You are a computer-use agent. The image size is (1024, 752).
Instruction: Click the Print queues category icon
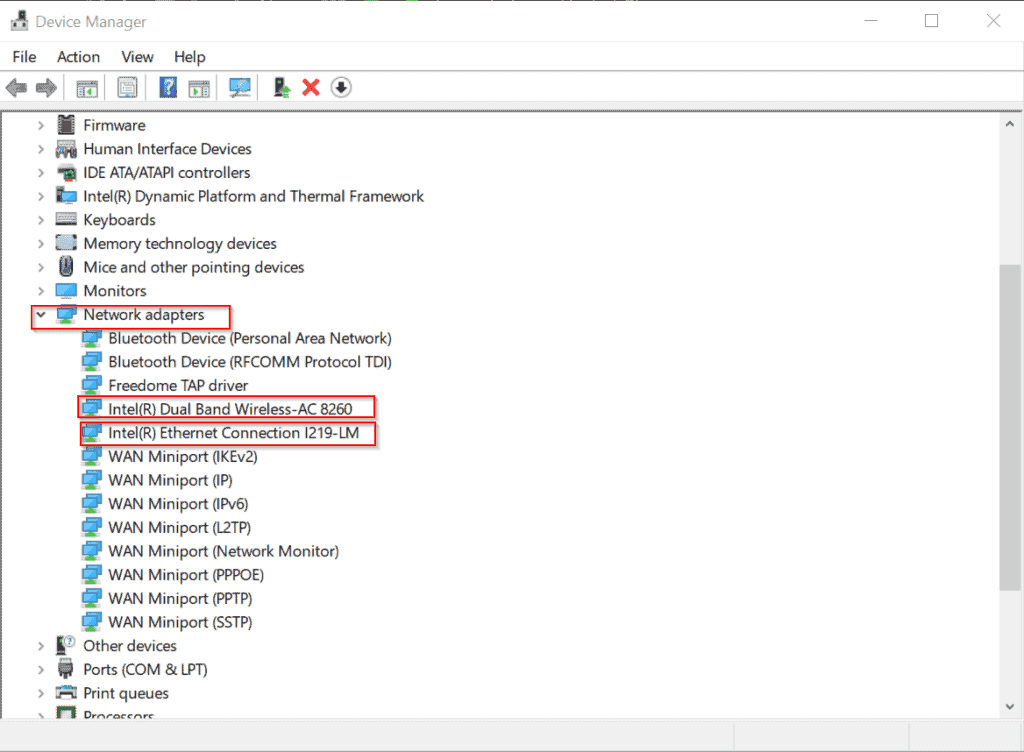(66, 693)
